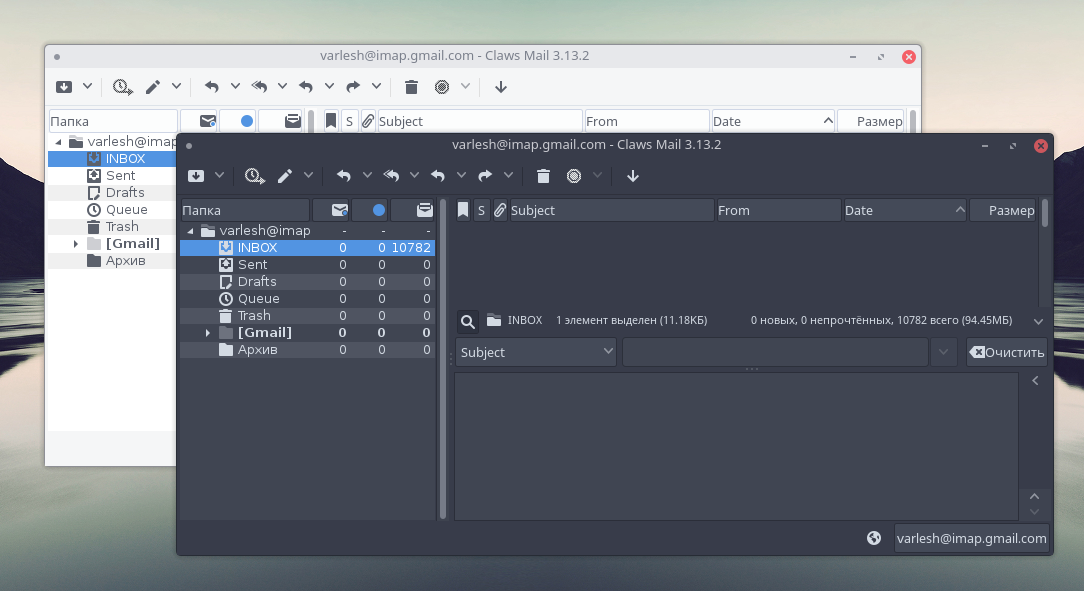The width and height of the screenshot is (1084, 591).
Task: Click attachment paperclip column in dark window
Action: pos(500,210)
